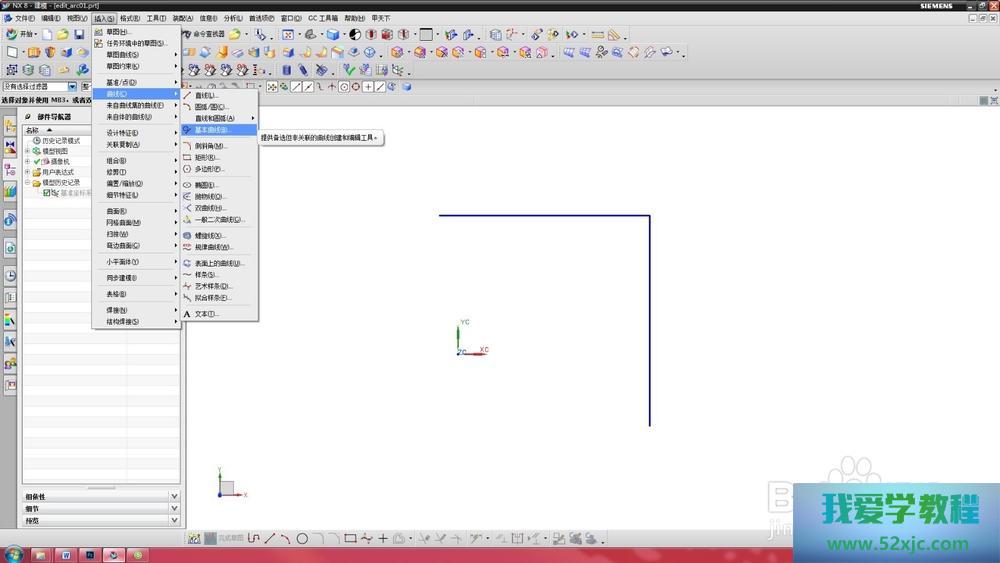Click the Ellipse (椭圆) curve icon
Screen dimensions: 1000x563
pos(187,185)
